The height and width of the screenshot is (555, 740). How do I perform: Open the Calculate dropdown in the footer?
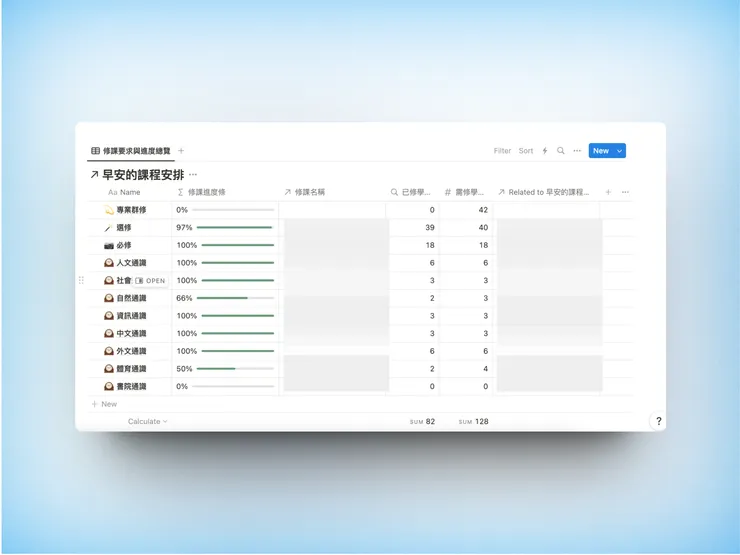pos(147,422)
